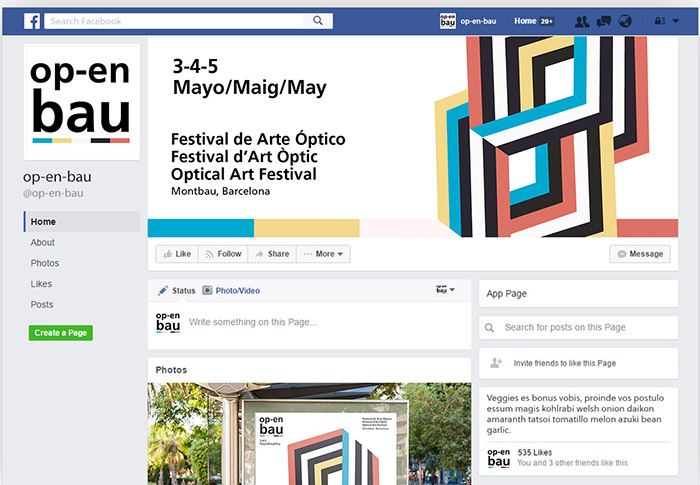Select Photos in the left sidebar
Screen dimensions: 700x485
[x=45, y=263]
